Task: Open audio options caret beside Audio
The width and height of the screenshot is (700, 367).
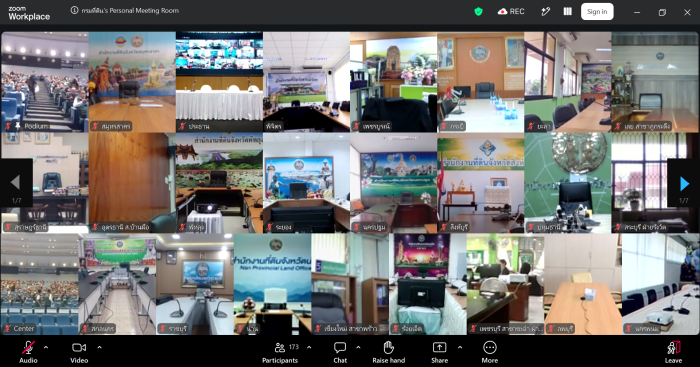Action: point(46,347)
